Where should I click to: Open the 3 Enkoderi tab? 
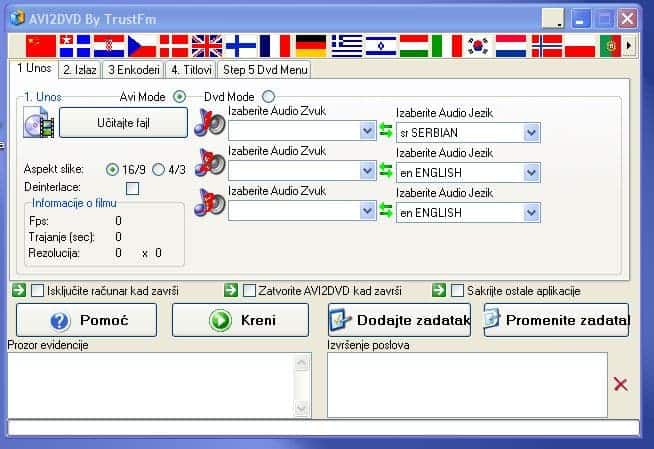(134, 70)
